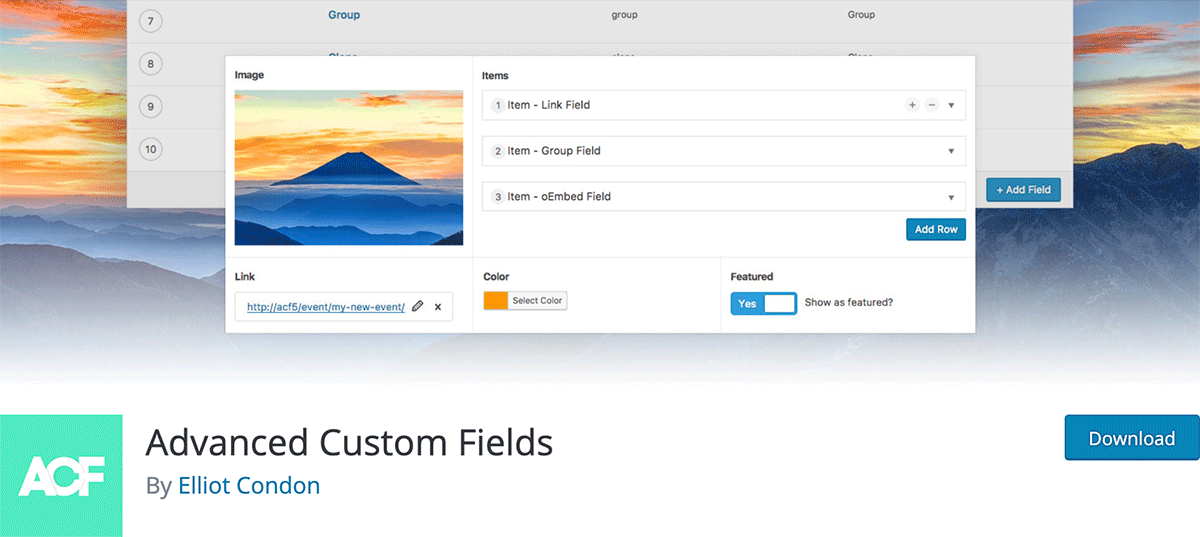
Task: Click the plus icon on Item - Link Field row
Action: pyautogui.click(x=912, y=105)
